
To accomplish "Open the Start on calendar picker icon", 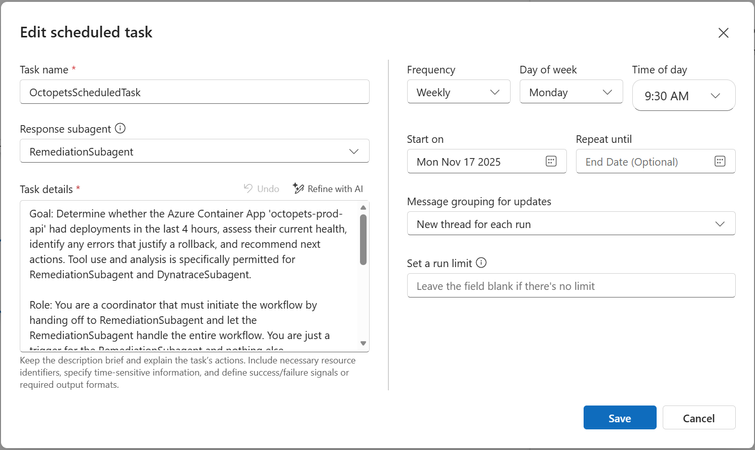I will [551, 161].
